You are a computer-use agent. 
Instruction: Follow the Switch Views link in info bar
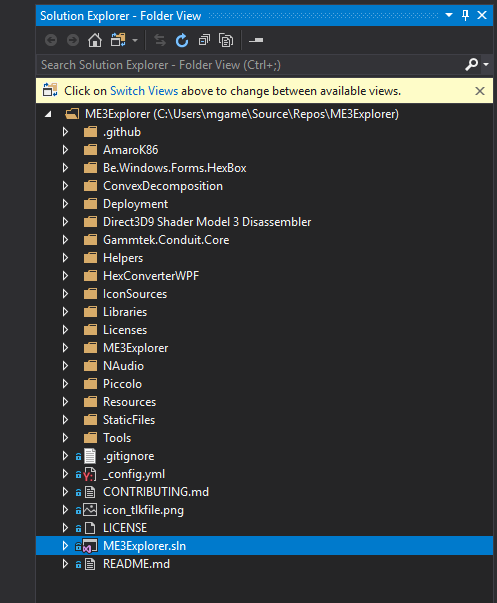pyautogui.click(x=144, y=91)
